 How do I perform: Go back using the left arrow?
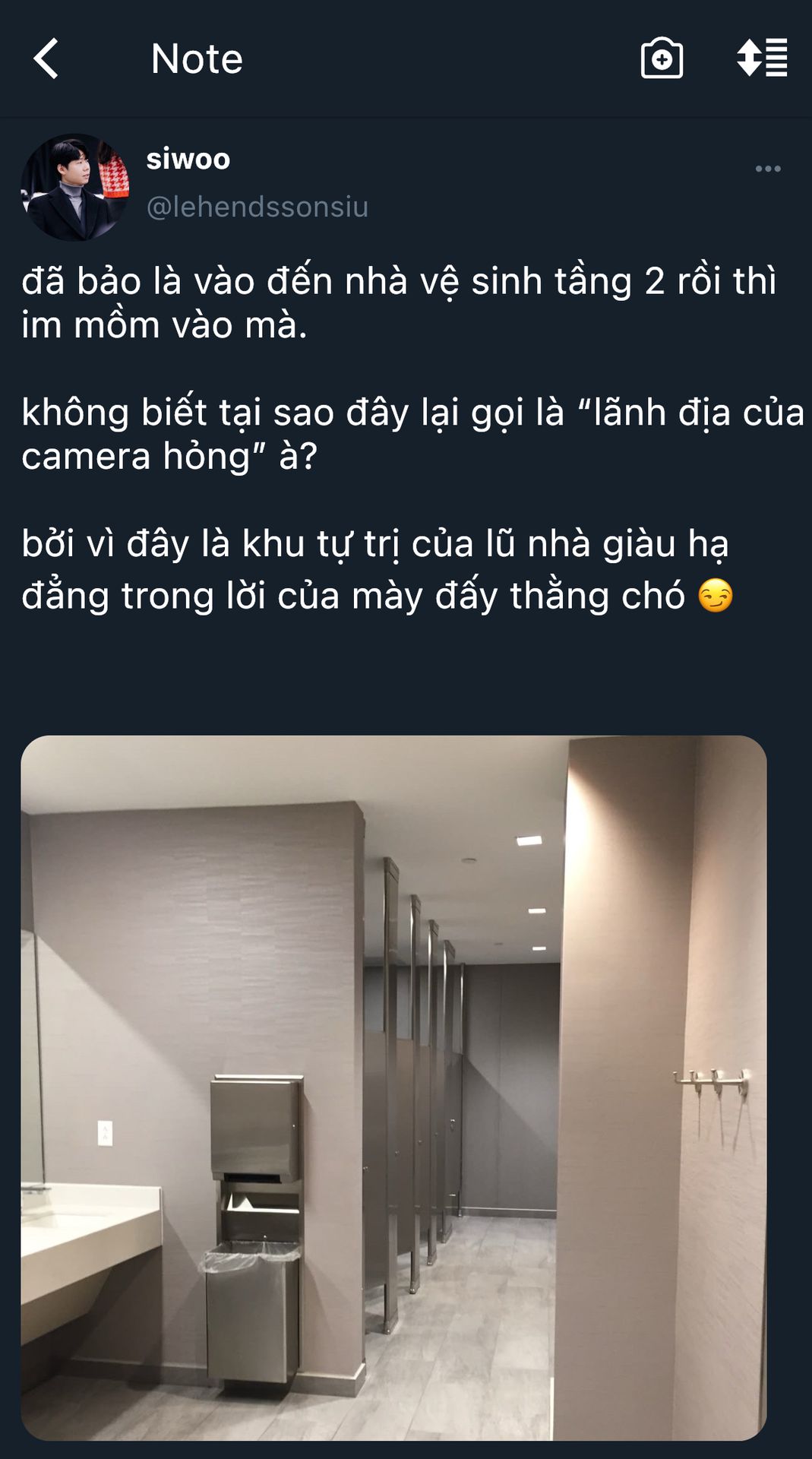pyautogui.click(x=46, y=59)
